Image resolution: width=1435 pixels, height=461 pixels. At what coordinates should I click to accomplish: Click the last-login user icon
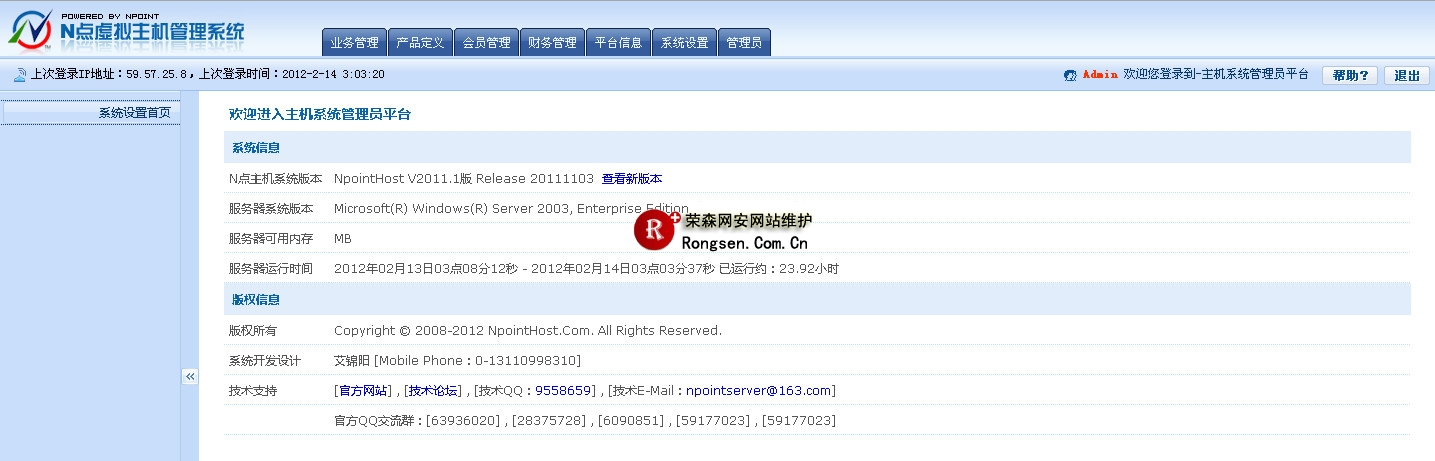point(19,75)
